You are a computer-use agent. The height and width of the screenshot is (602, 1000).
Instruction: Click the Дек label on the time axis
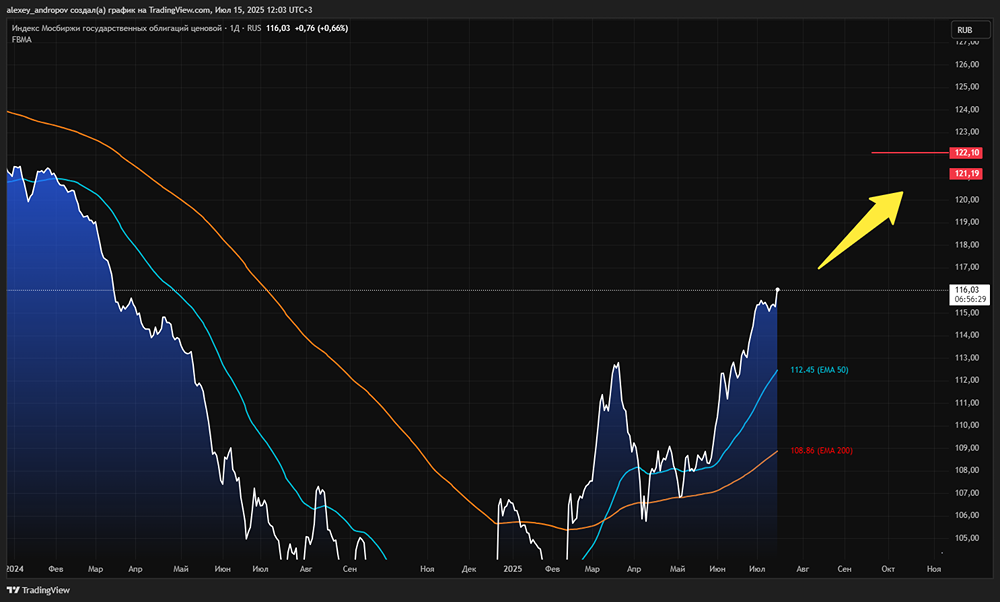click(469, 569)
